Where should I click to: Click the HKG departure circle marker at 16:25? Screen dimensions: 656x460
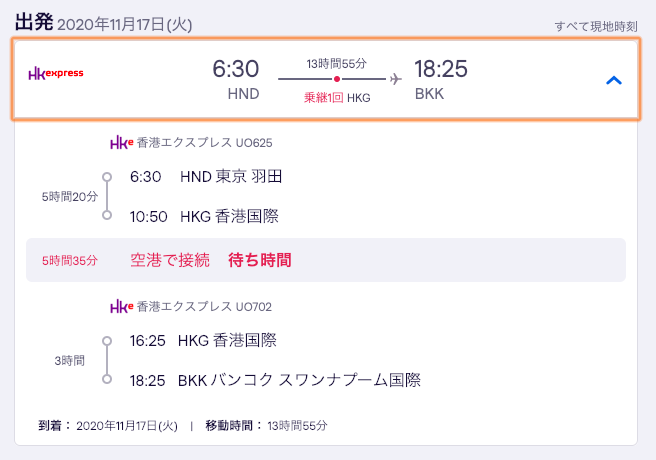tap(107, 341)
